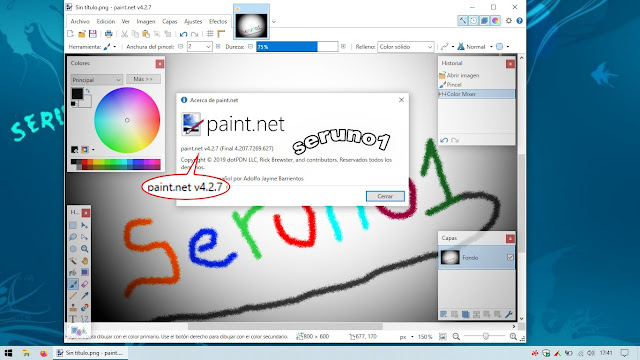Open the Efectos menu

[x=218, y=21]
